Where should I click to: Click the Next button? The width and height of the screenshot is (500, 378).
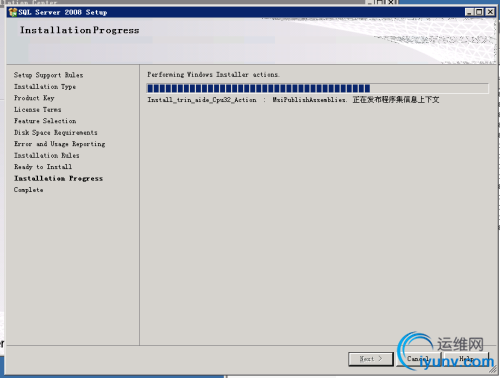click(371, 359)
